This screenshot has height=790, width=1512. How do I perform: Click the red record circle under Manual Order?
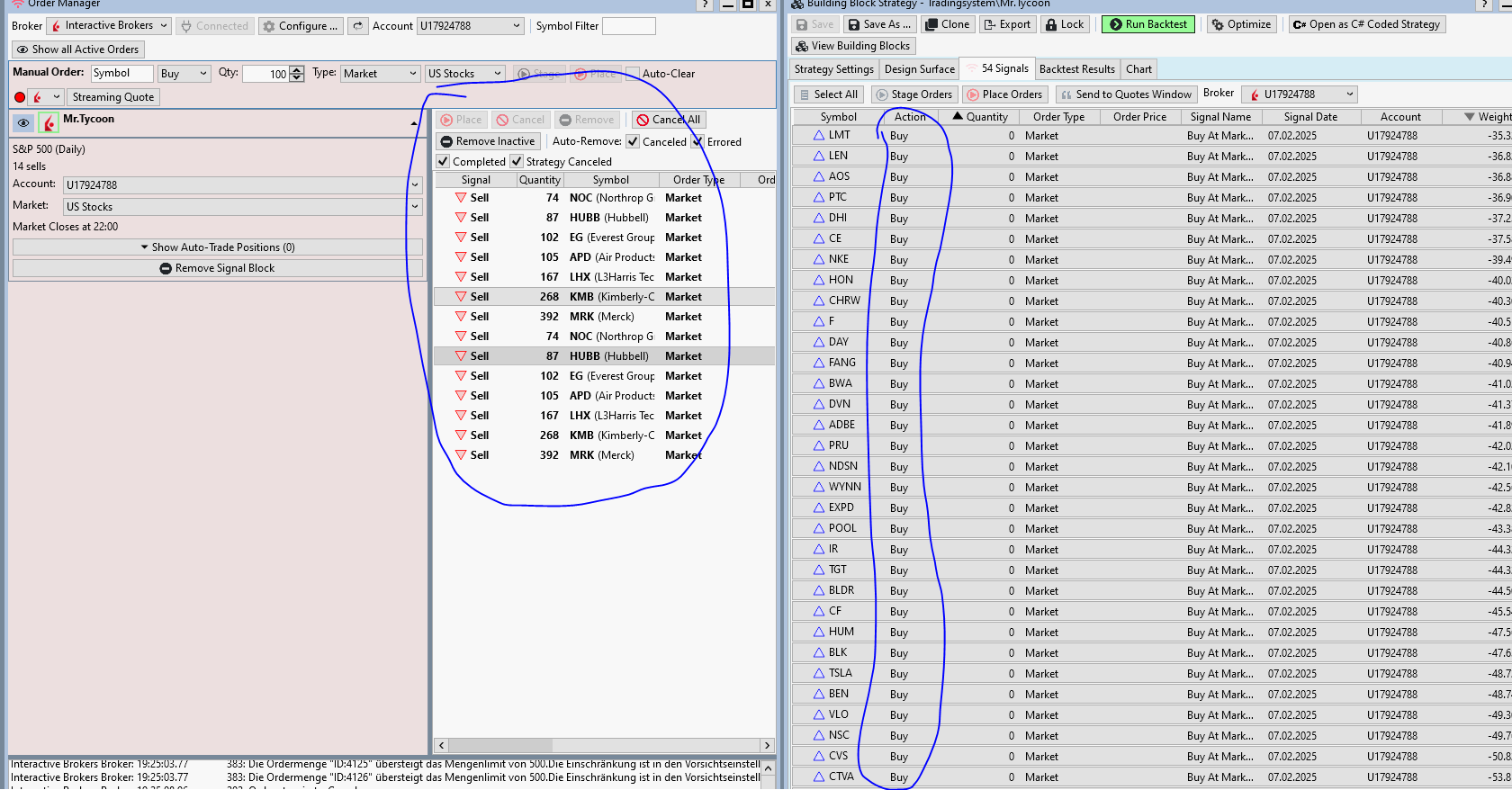20,97
